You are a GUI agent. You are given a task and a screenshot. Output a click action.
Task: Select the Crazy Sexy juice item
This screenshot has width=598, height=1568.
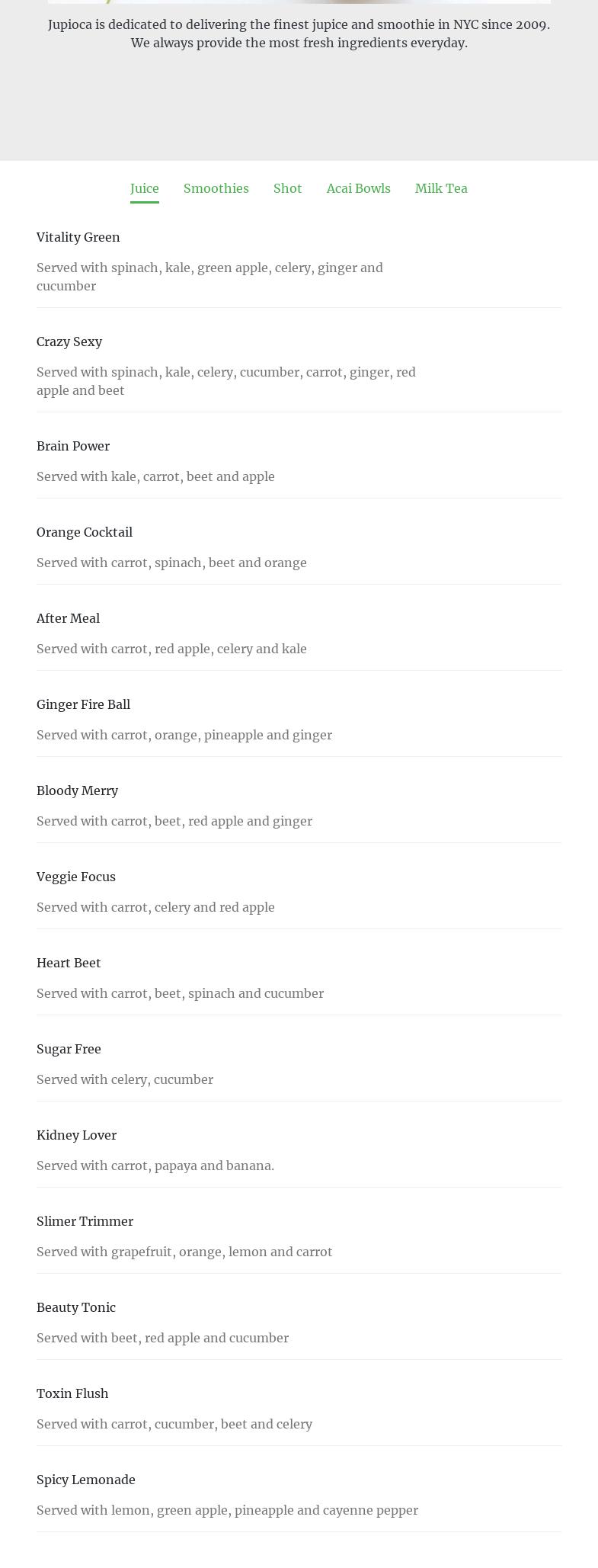point(69,341)
